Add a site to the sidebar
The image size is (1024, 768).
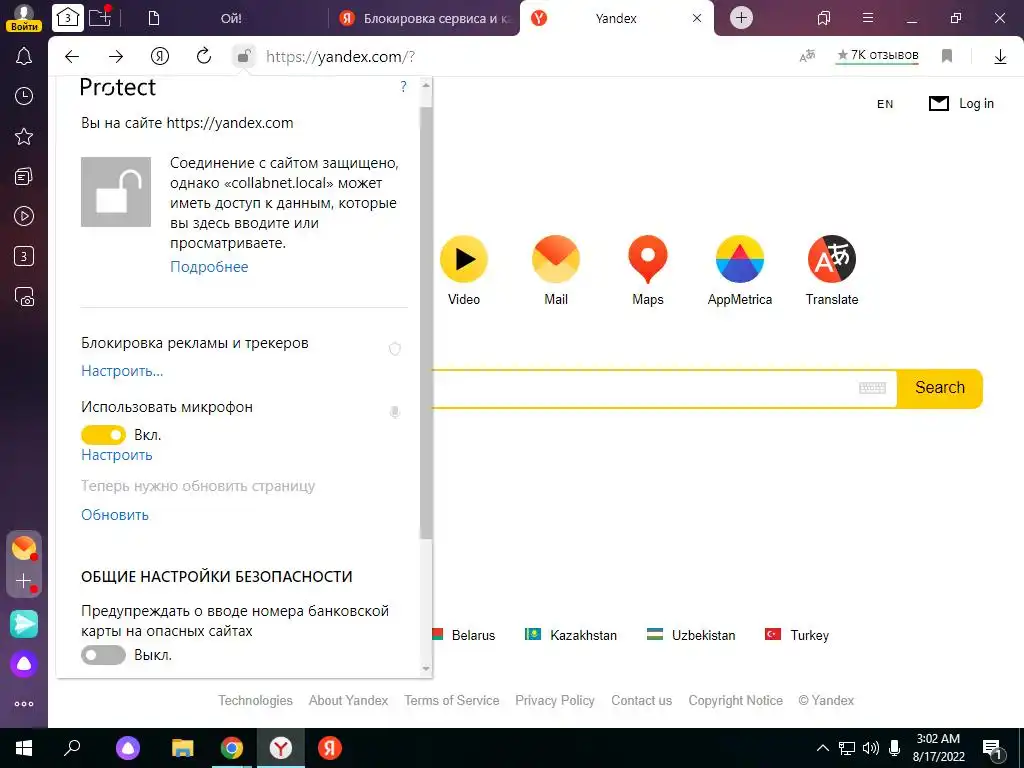[24, 581]
